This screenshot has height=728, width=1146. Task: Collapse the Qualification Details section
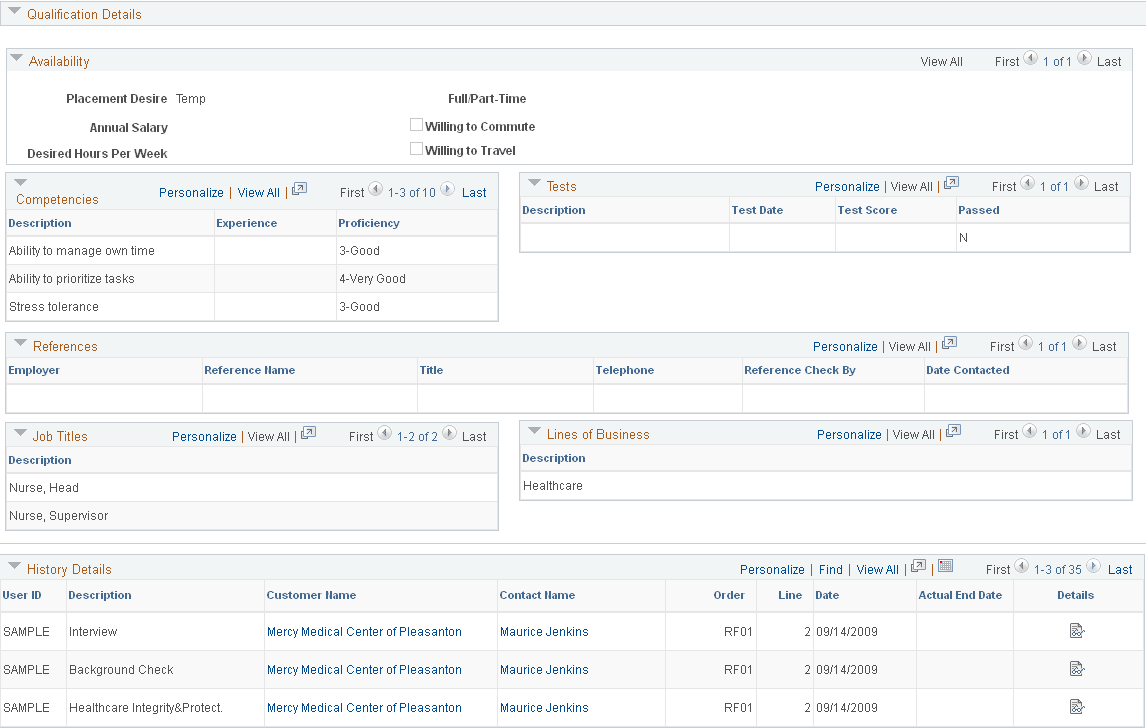[x=13, y=13]
